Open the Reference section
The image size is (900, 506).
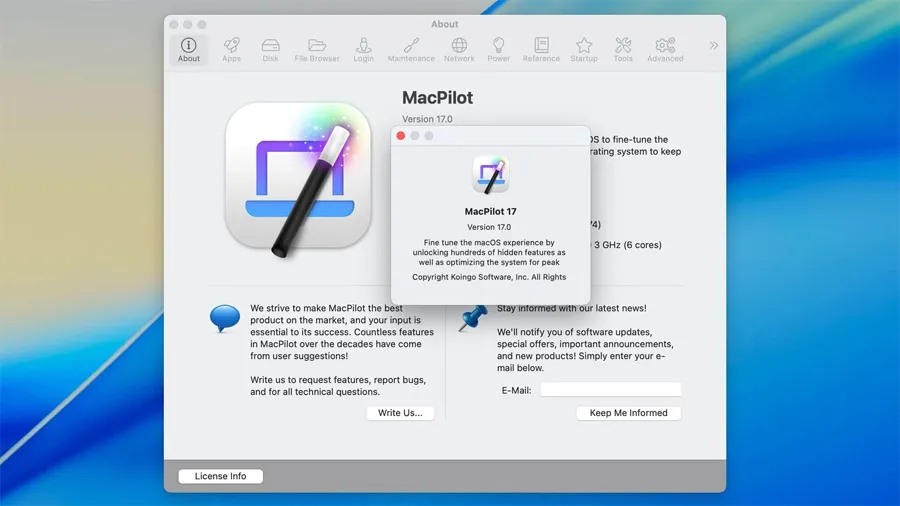(x=541, y=49)
